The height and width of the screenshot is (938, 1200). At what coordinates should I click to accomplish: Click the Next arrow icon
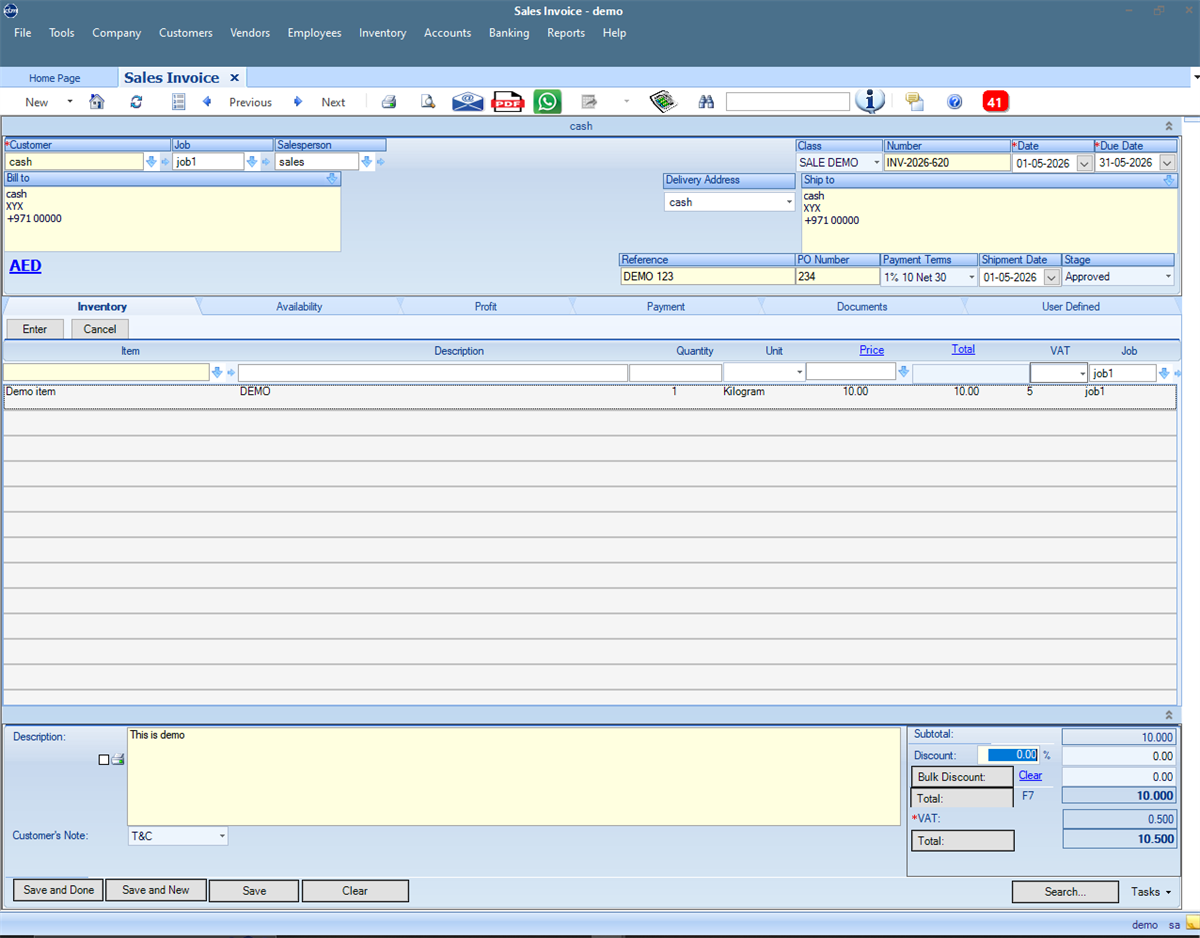tap(298, 102)
